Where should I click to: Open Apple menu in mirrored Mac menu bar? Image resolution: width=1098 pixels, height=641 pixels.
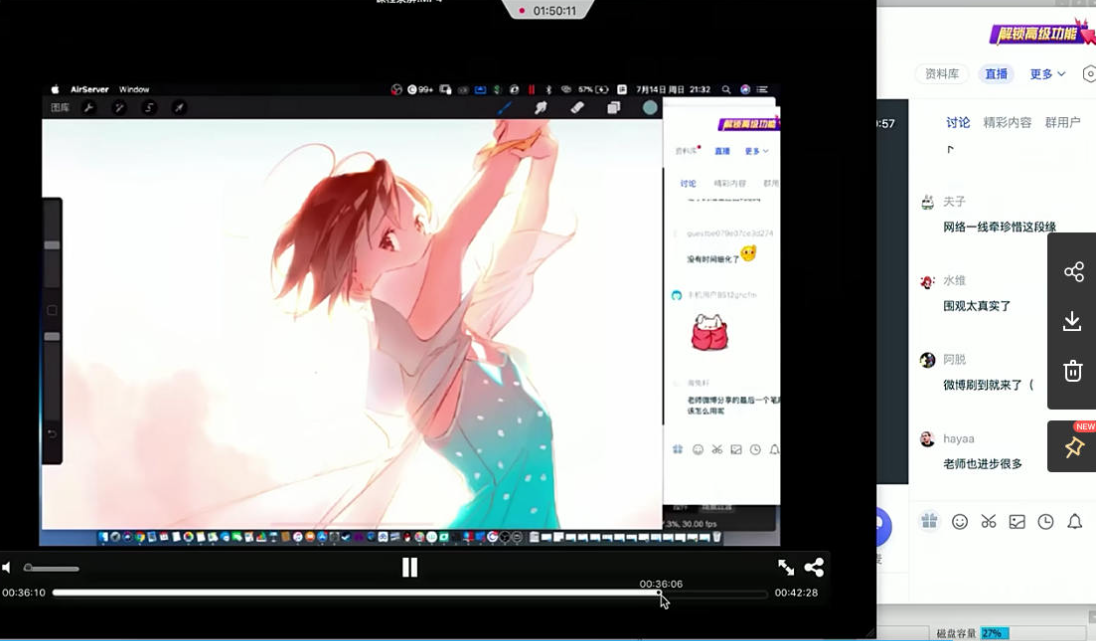click(x=55, y=90)
